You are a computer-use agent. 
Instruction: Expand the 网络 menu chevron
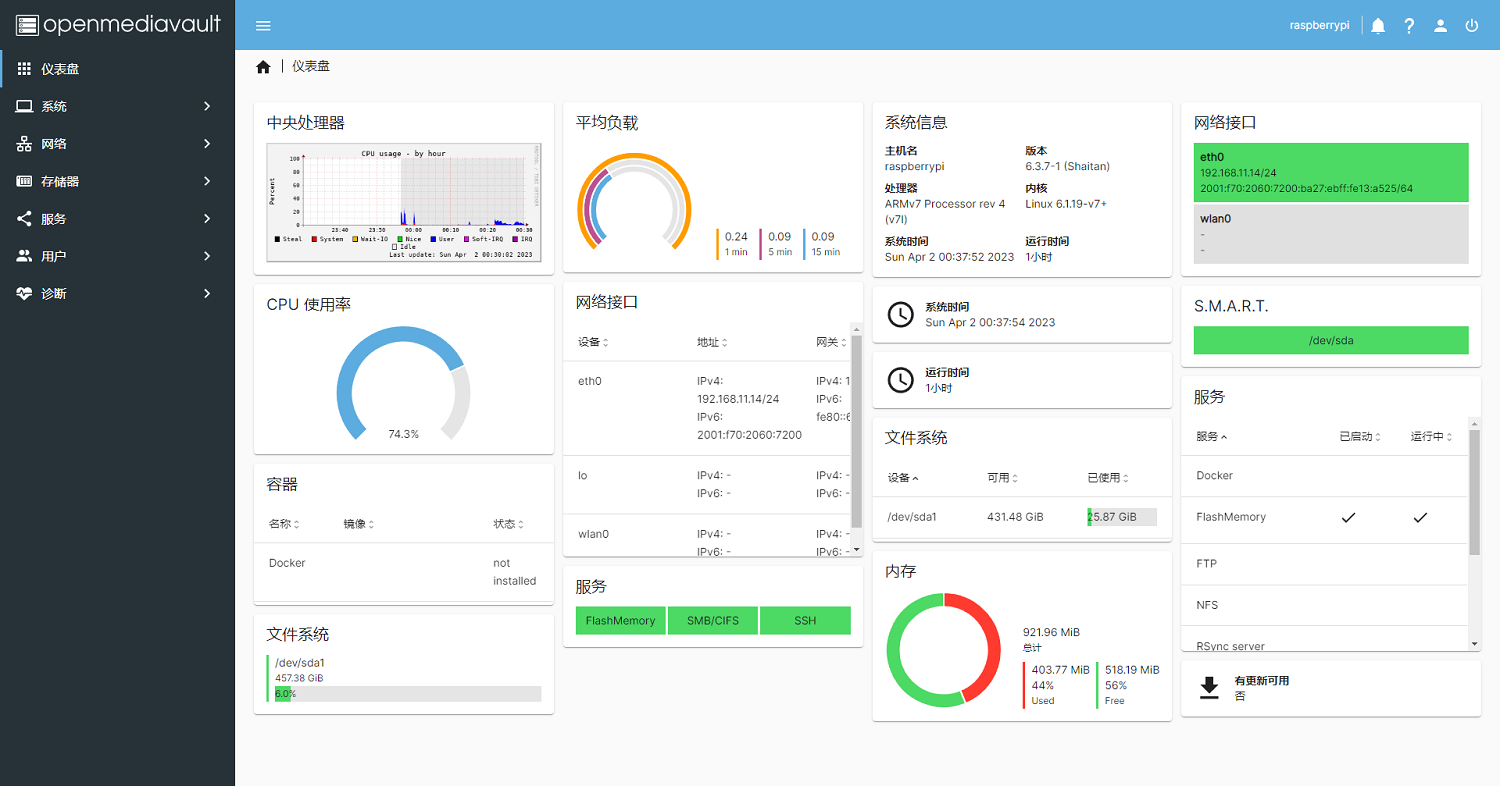click(x=207, y=144)
